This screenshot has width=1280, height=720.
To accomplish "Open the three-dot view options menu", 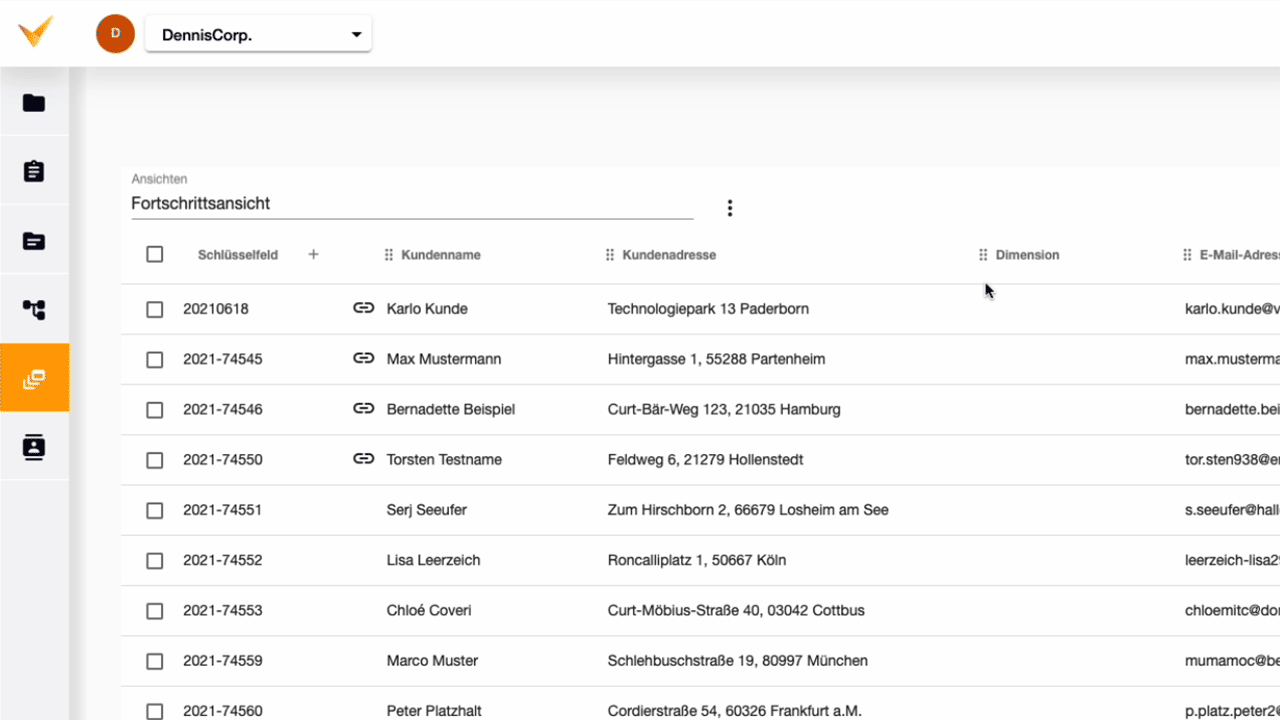I will point(730,208).
